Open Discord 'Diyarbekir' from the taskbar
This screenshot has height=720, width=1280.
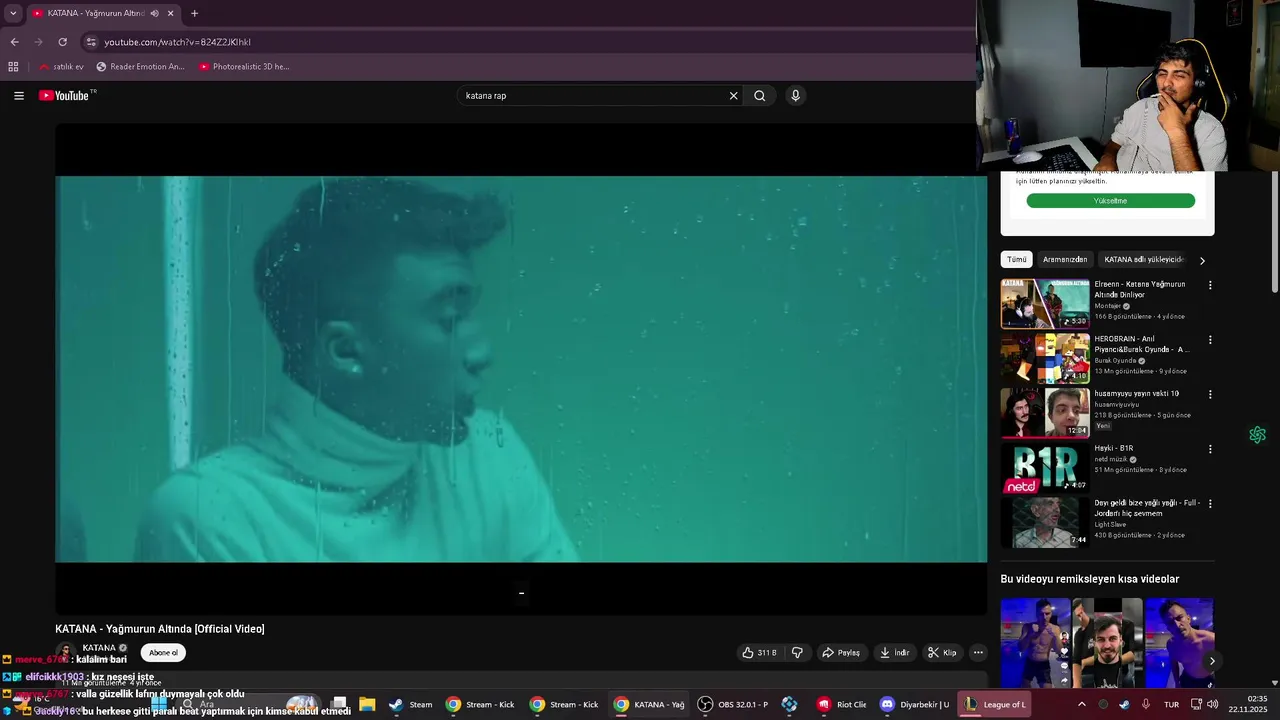point(914,704)
